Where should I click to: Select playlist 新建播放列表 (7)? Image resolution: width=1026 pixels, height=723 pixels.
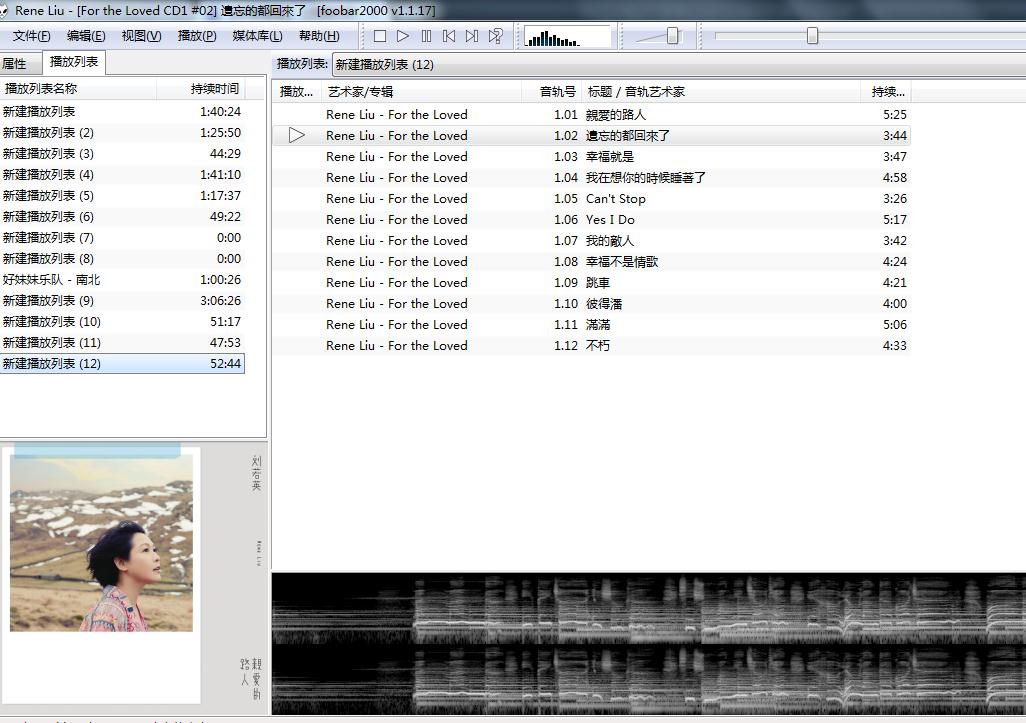coord(122,238)
